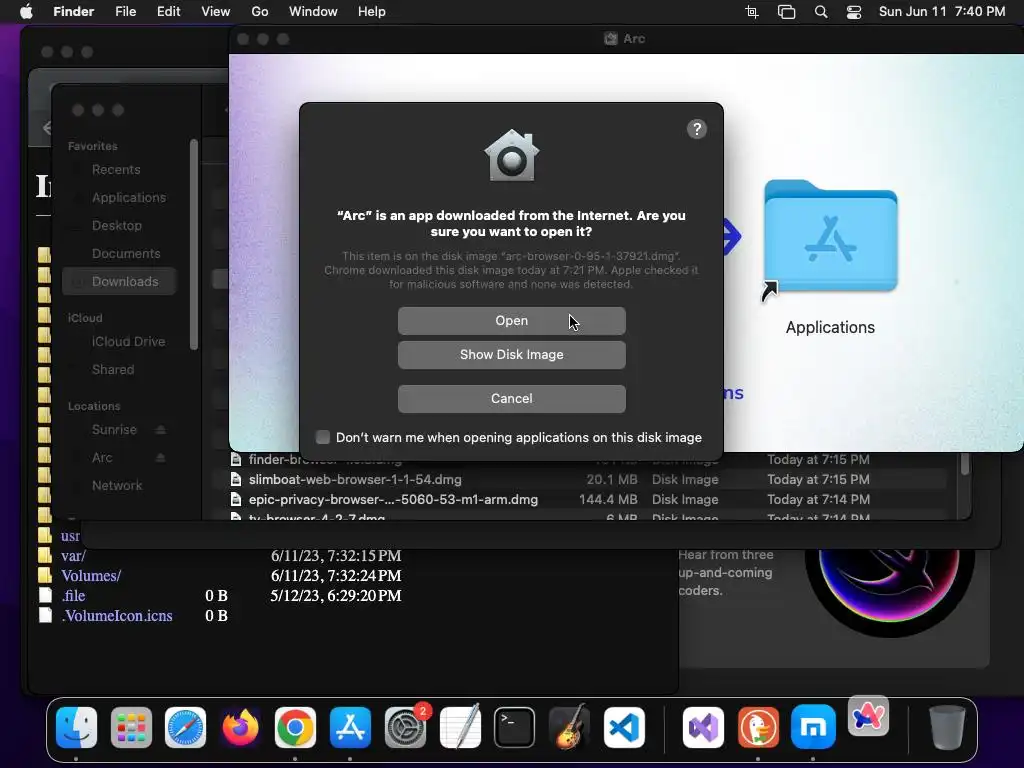Screen dimensions: 1024x768
Task: Select Shared in Finder sidebar
Action: coord(112,370)
